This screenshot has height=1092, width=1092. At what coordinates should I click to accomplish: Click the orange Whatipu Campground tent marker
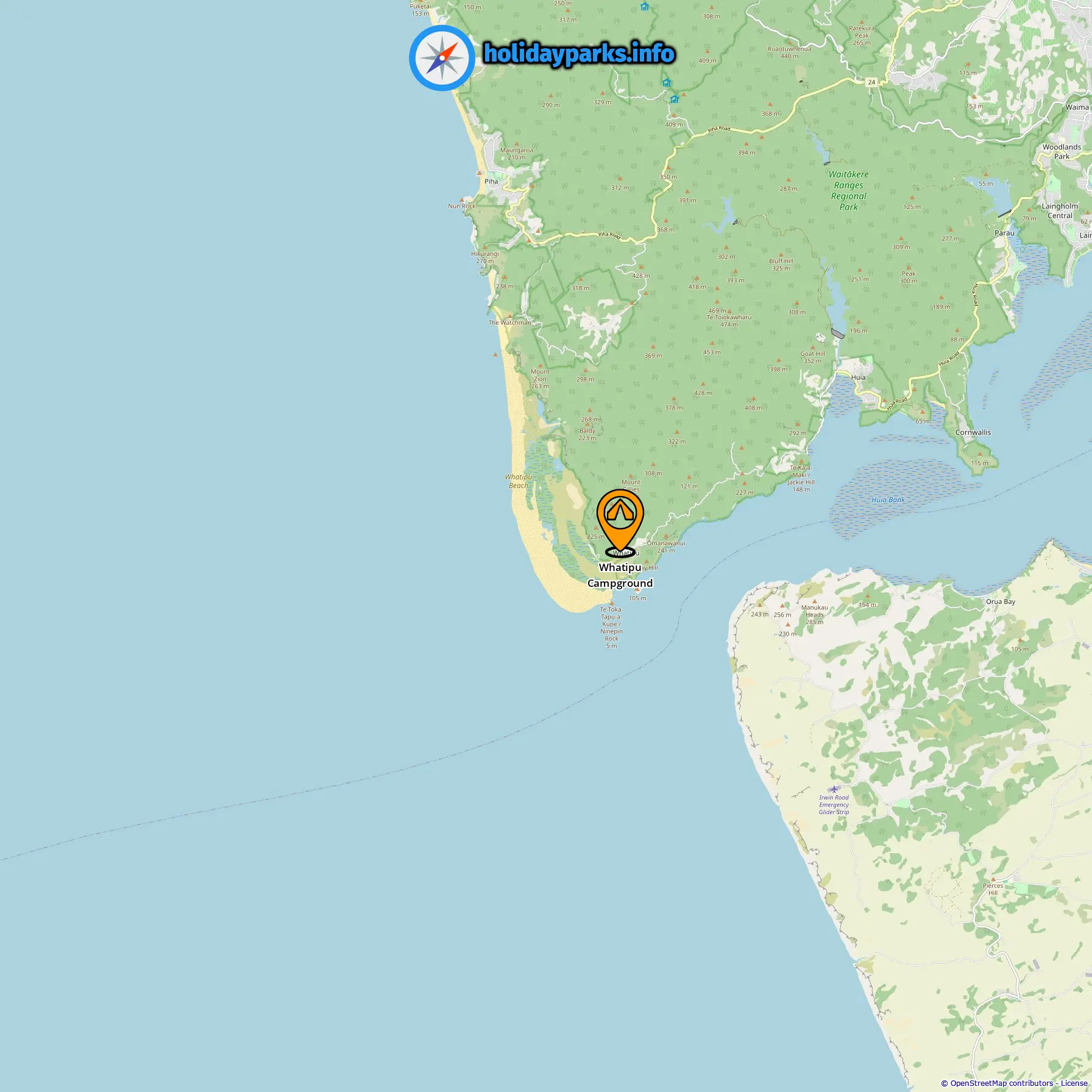coord(620,523)
